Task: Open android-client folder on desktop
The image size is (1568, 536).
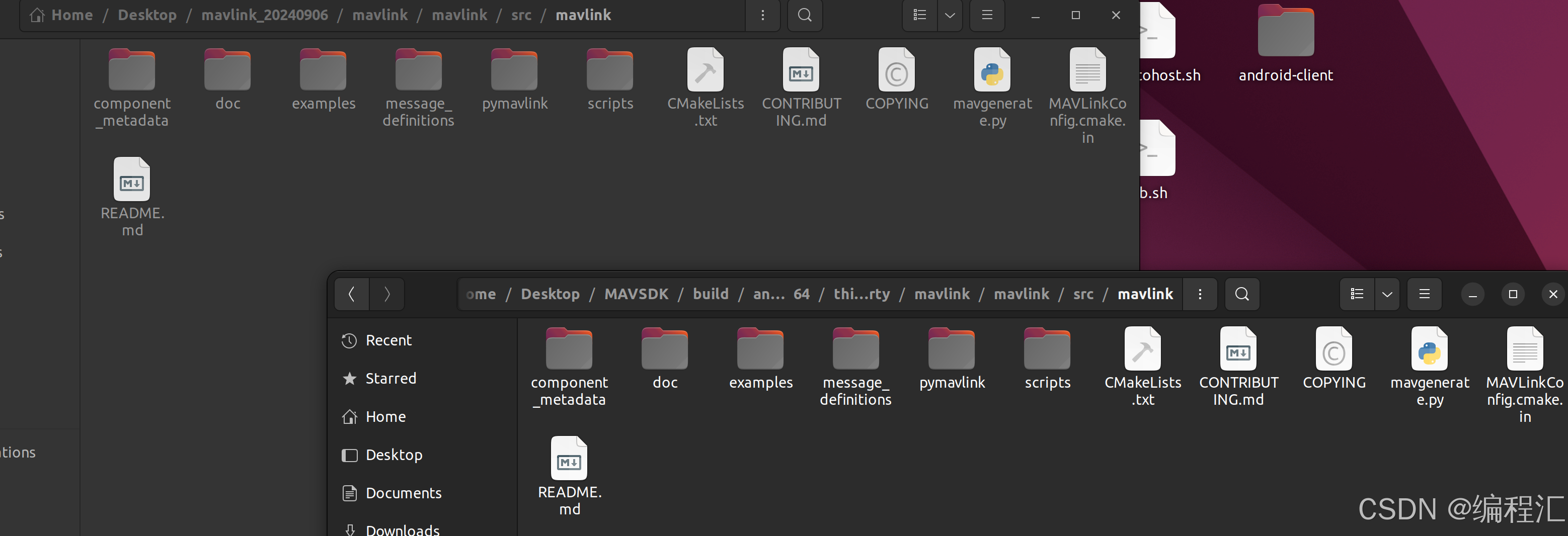Action: point(1286,43)
